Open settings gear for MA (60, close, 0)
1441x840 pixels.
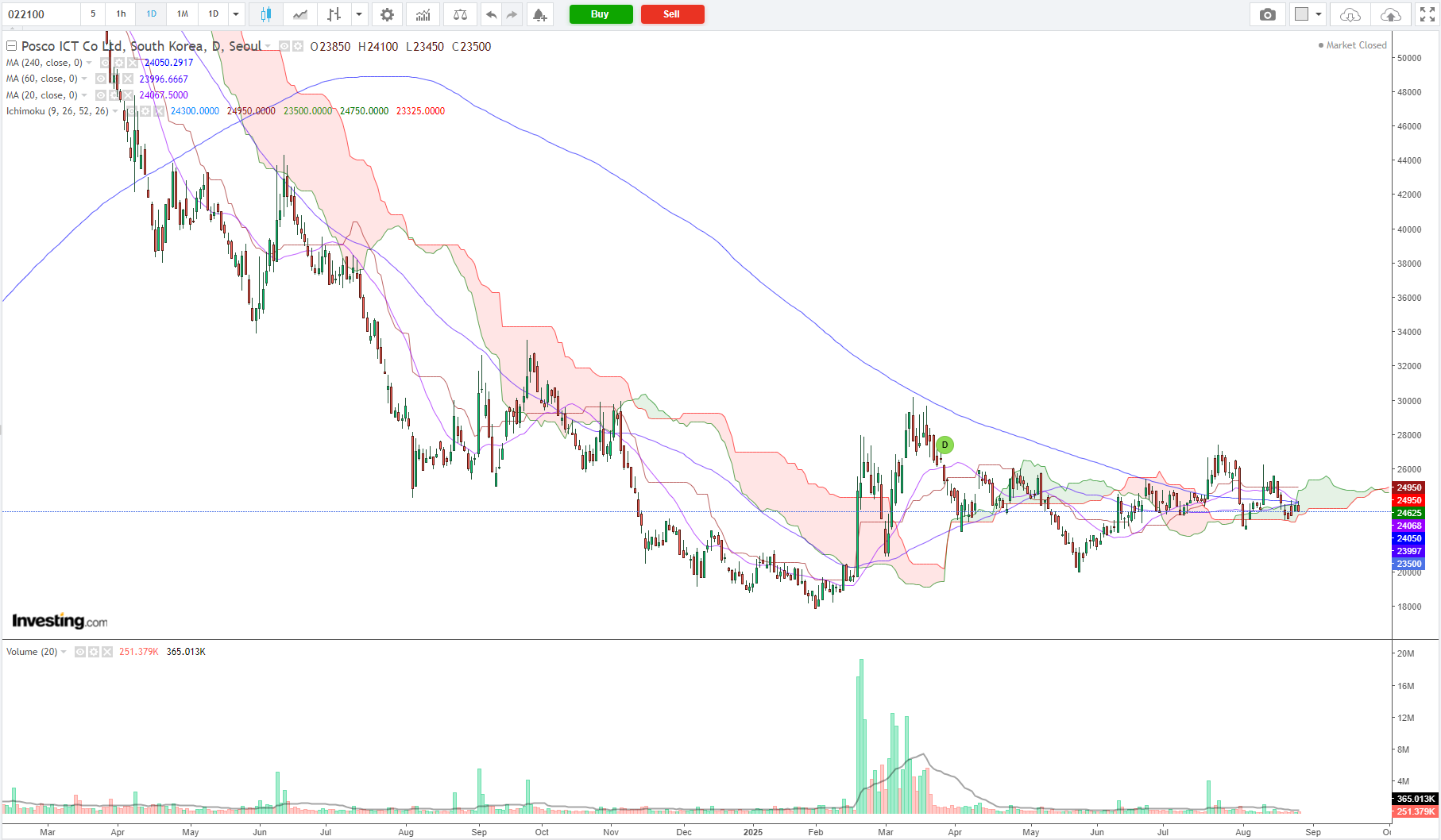tap(114, 79)
